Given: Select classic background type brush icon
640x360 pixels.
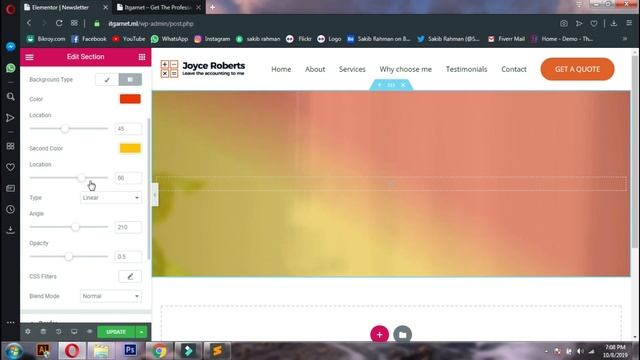Looking at the screenshot, I should click(x=107, y=80).
